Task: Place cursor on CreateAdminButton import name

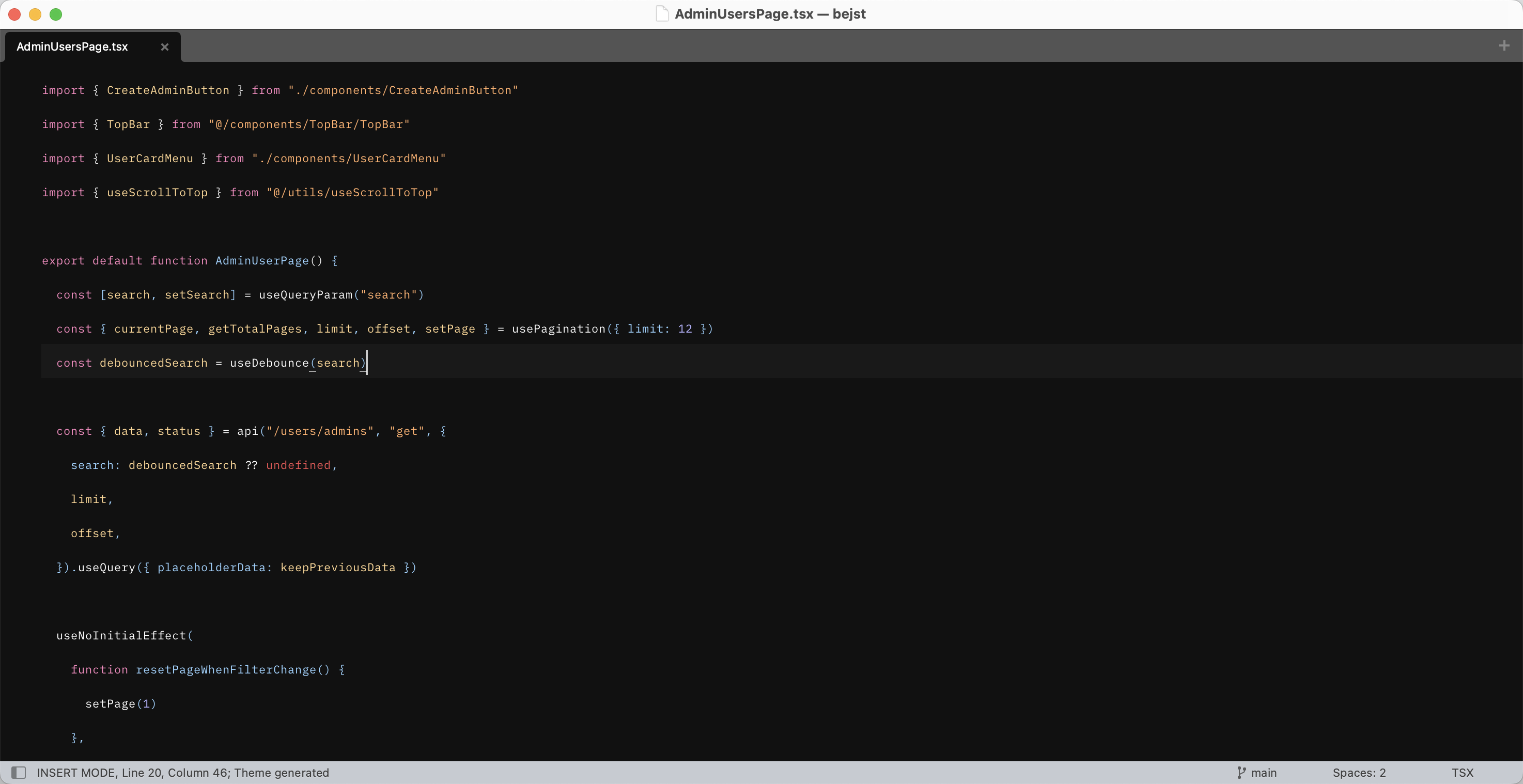Action: click(168, 90)
